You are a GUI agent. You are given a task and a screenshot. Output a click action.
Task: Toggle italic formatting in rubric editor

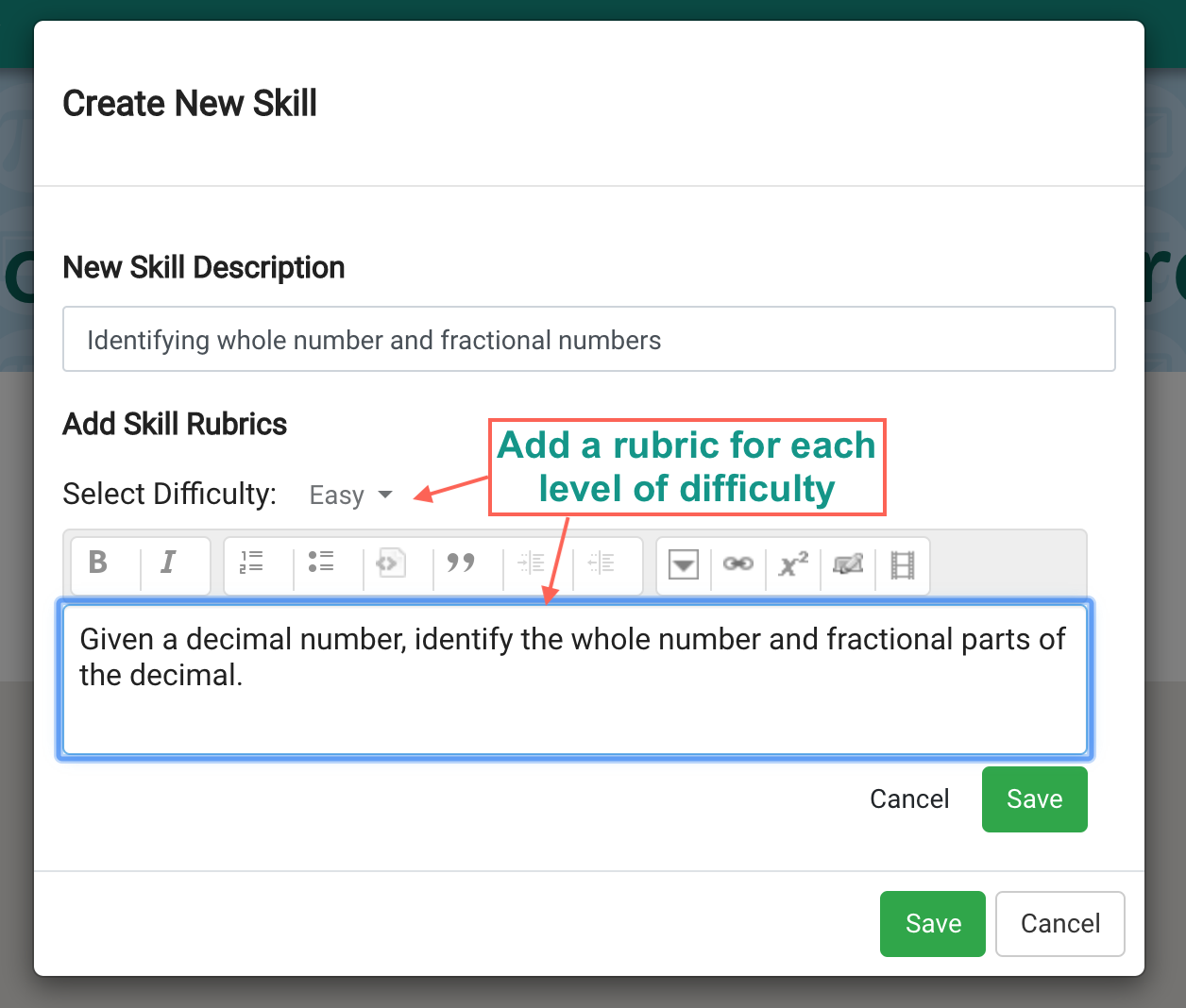pos(168,563)
